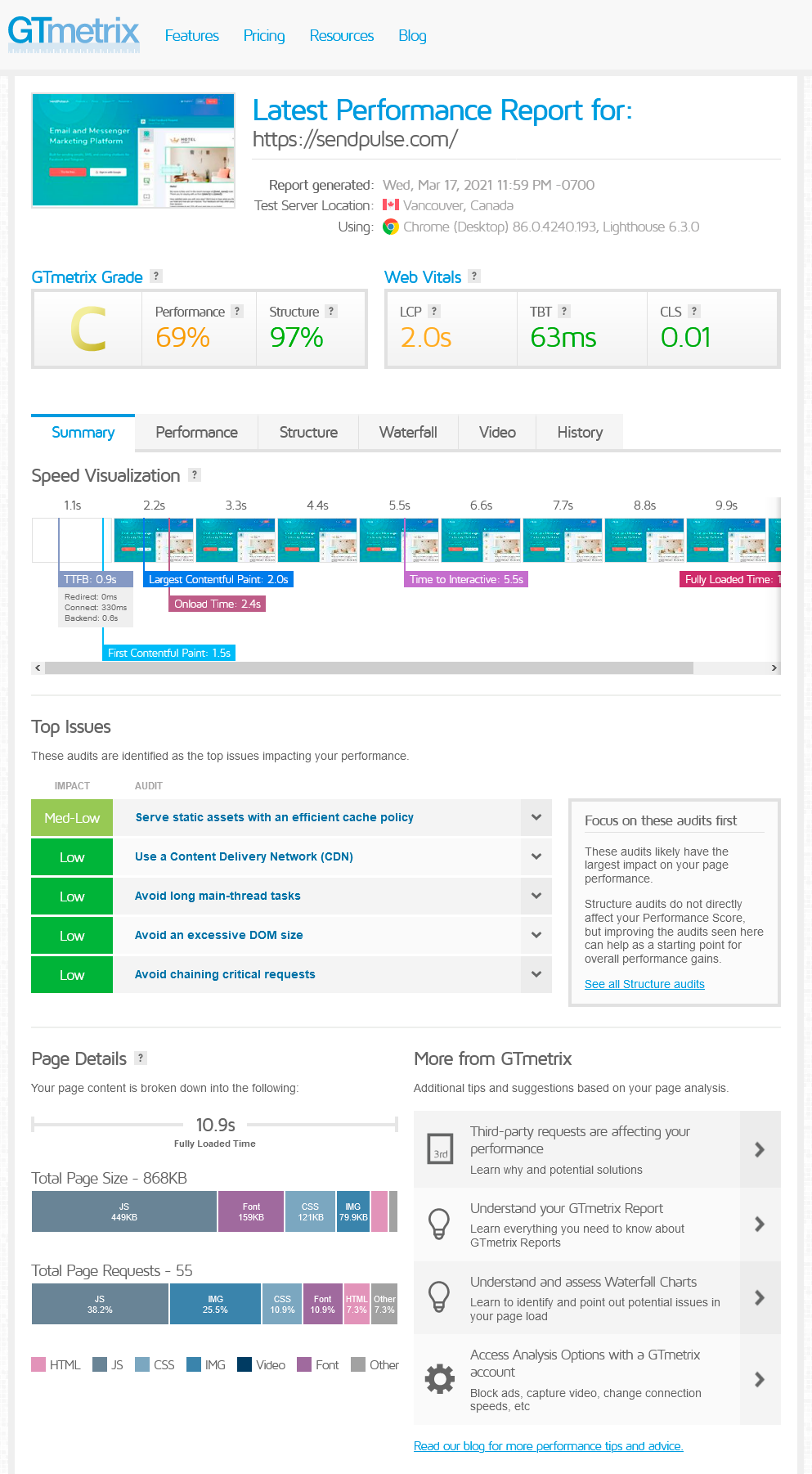Open the Pricing page

(264, 36)
